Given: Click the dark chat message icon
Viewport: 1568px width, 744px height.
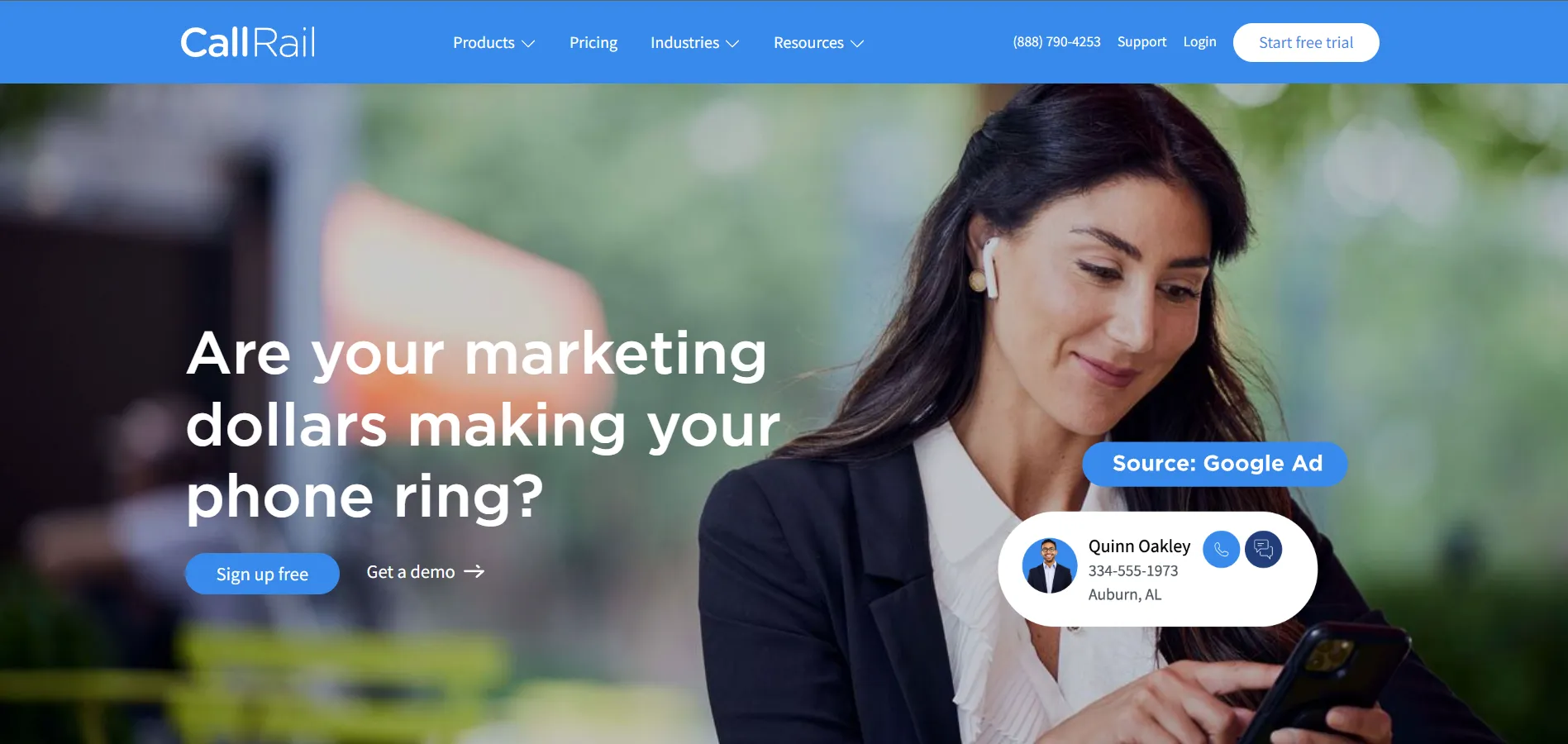Looking at the screenshot, I should (1263, 549).
